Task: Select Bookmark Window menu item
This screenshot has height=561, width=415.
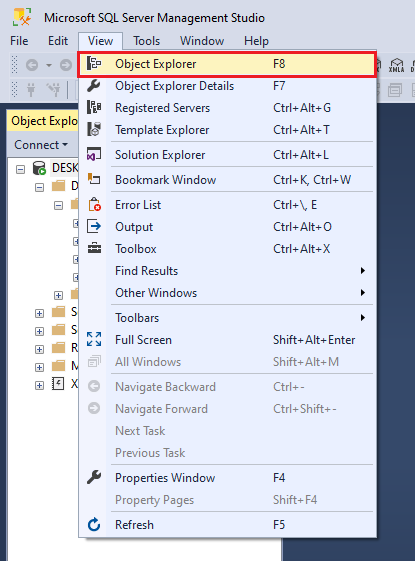Action: pyautogui.click(x=227, y=179)
